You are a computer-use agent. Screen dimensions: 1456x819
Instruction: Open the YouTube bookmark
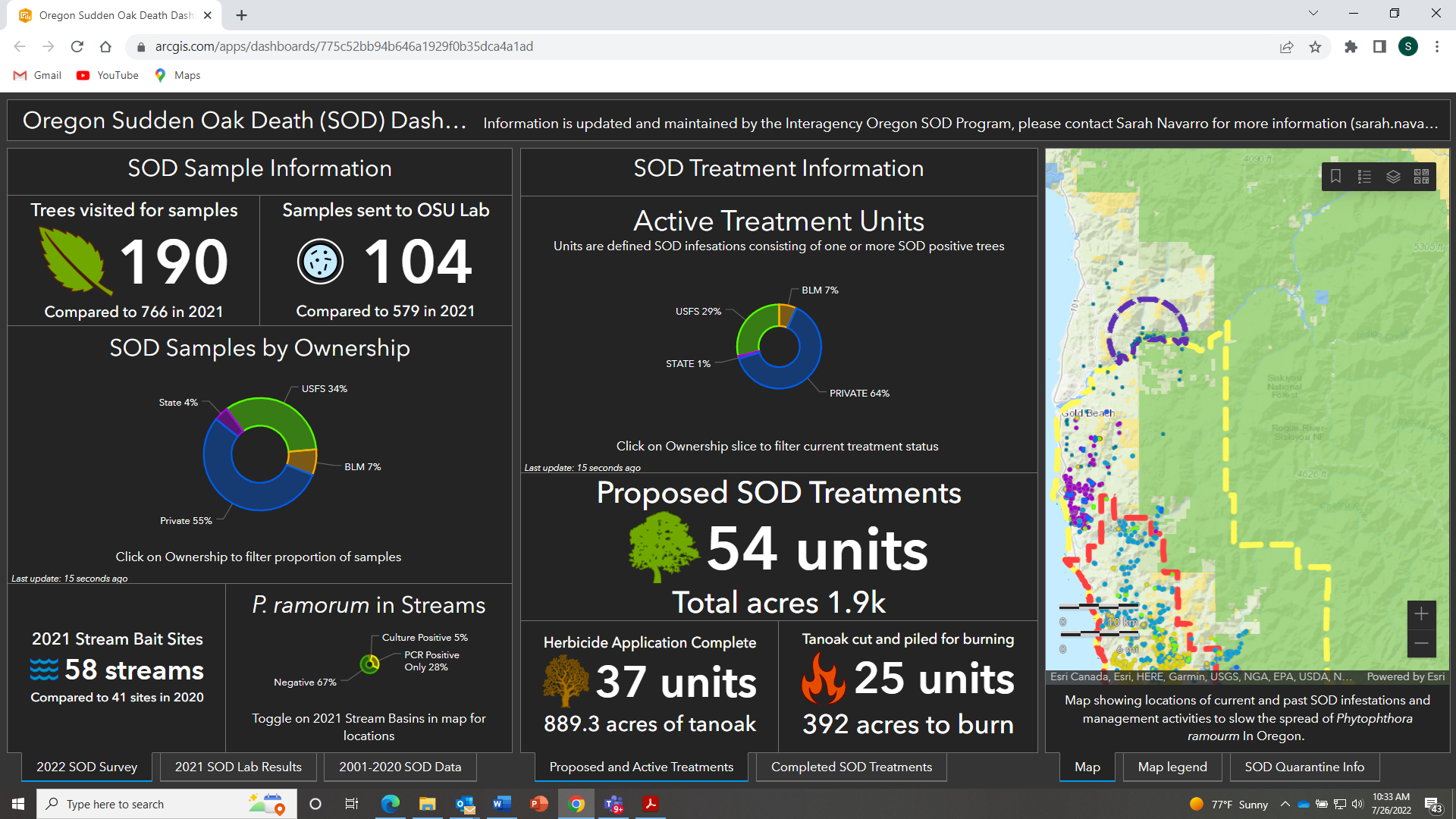[x=108, y=75]
